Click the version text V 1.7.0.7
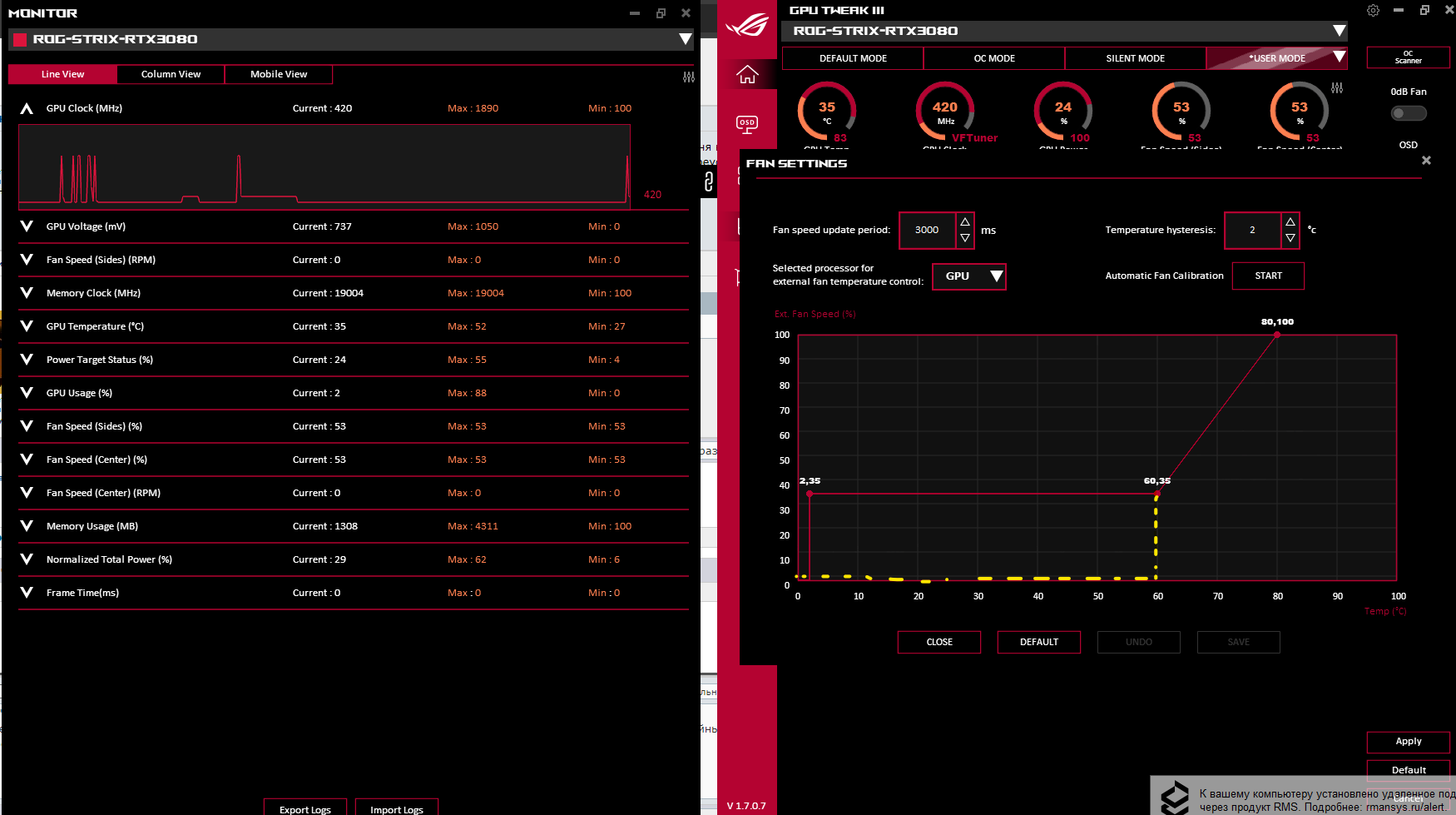This screenshot has width=1456, height=815. [746, 806]
